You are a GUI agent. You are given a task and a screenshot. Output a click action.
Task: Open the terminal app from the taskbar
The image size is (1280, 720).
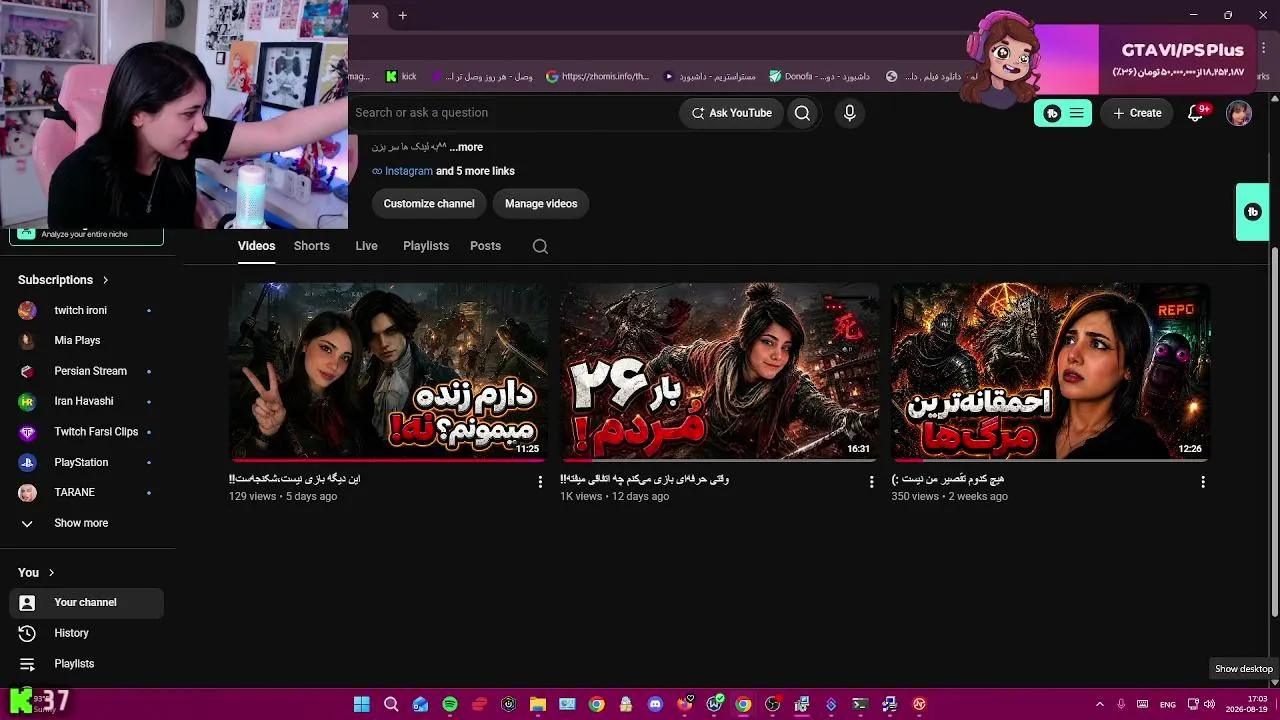[x=860, y=704]
